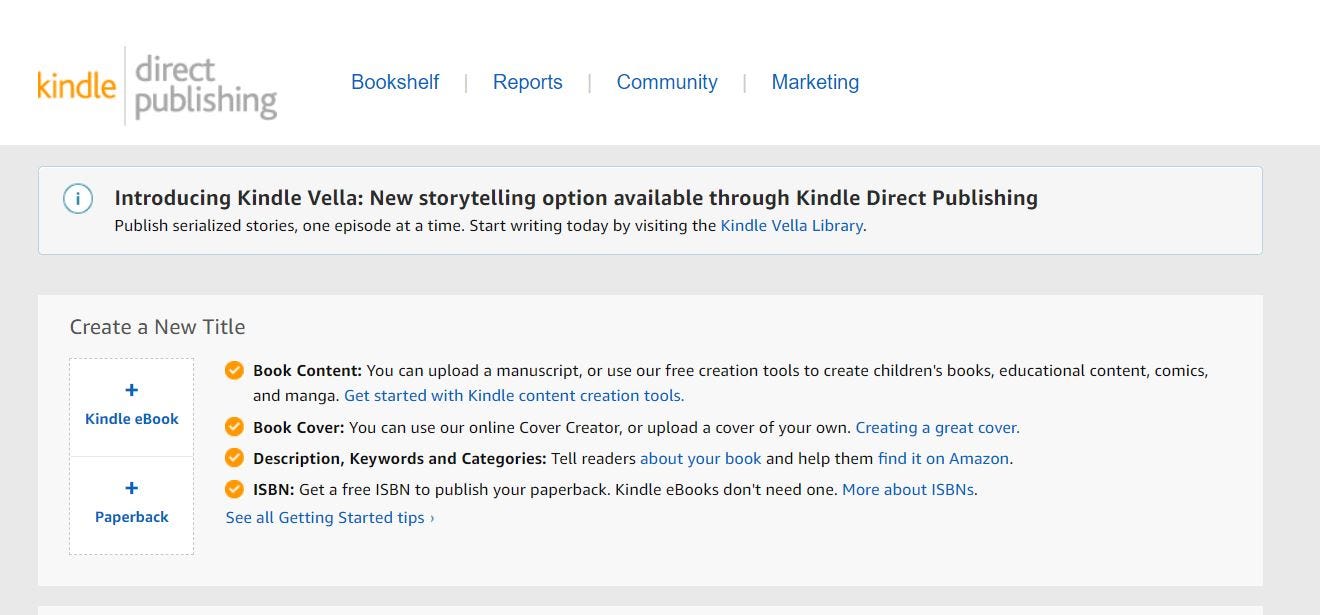Viewport: 1320px width, 615px height.
Task: Open Get started with Kindle content creation tools
Action: coord(514,396)
